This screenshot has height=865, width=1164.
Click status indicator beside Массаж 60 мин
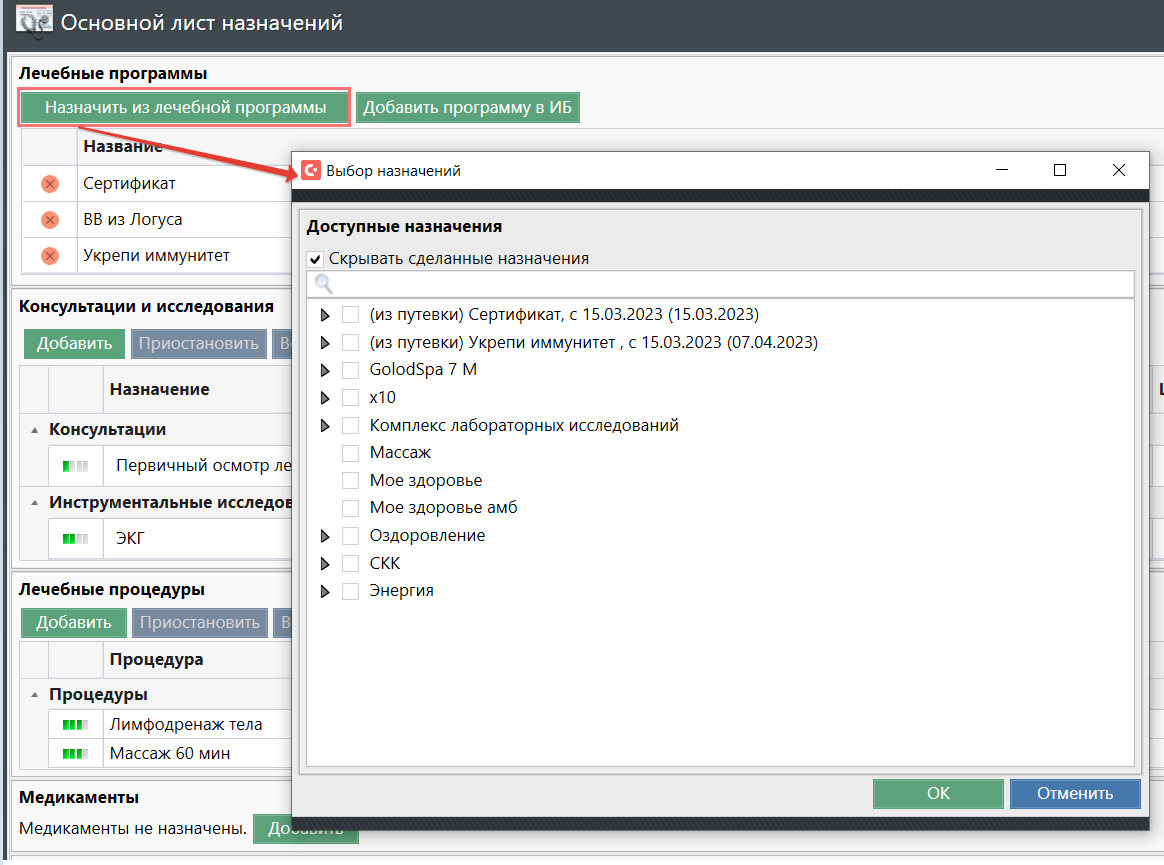click(x=75, y=753)
